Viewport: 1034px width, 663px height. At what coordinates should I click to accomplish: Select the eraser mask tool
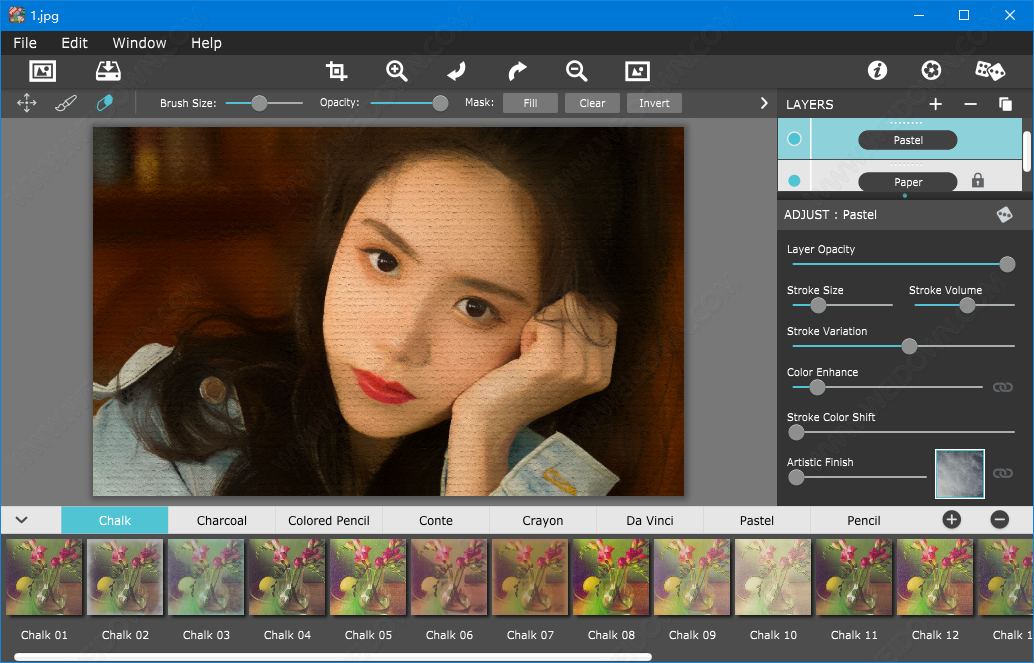(x=105, y=103)
